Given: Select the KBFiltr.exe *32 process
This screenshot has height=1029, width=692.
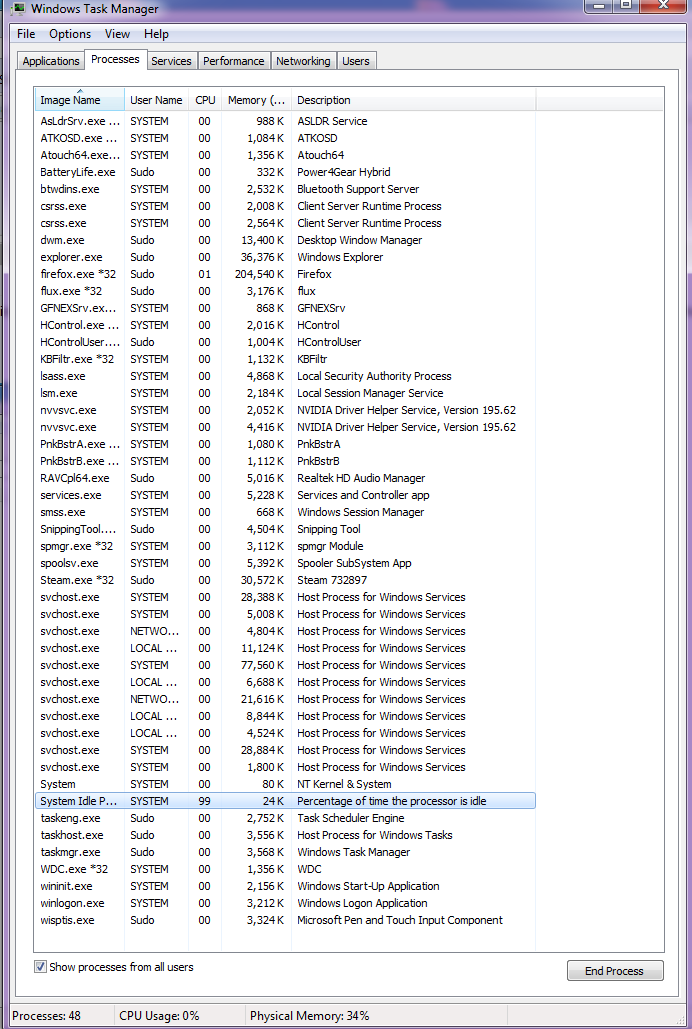Looking at the screenshot, I should [x=285, y=359].
